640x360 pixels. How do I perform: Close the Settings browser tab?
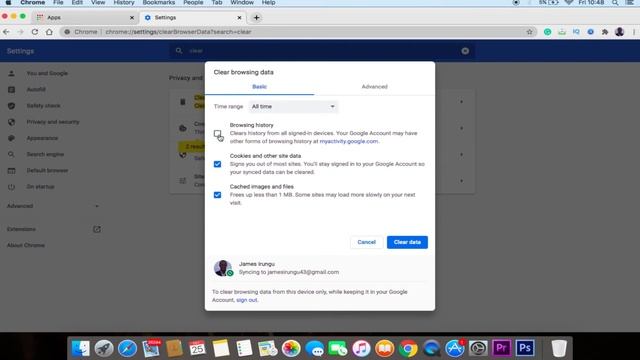[x=239, y=18]
